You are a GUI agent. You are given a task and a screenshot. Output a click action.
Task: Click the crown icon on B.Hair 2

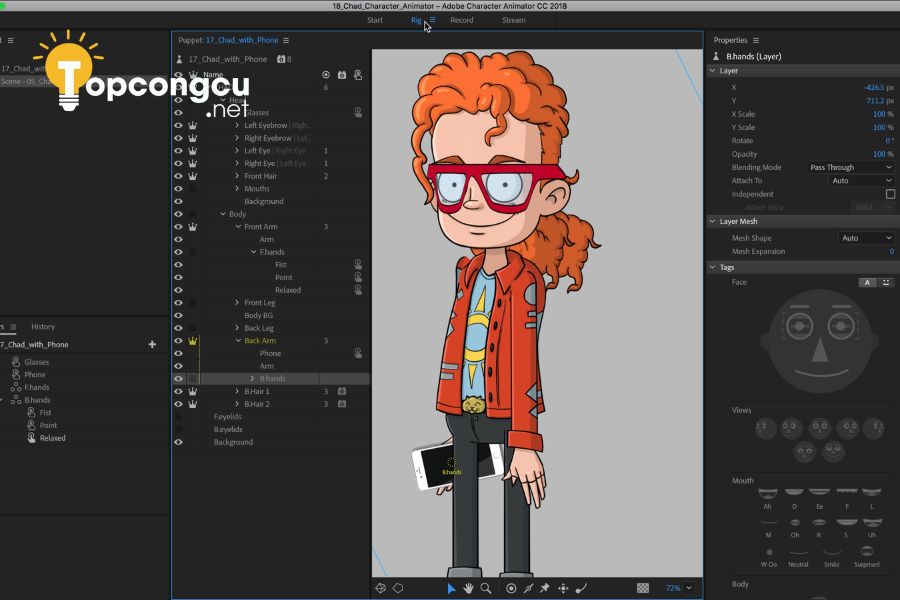point(193,404)
